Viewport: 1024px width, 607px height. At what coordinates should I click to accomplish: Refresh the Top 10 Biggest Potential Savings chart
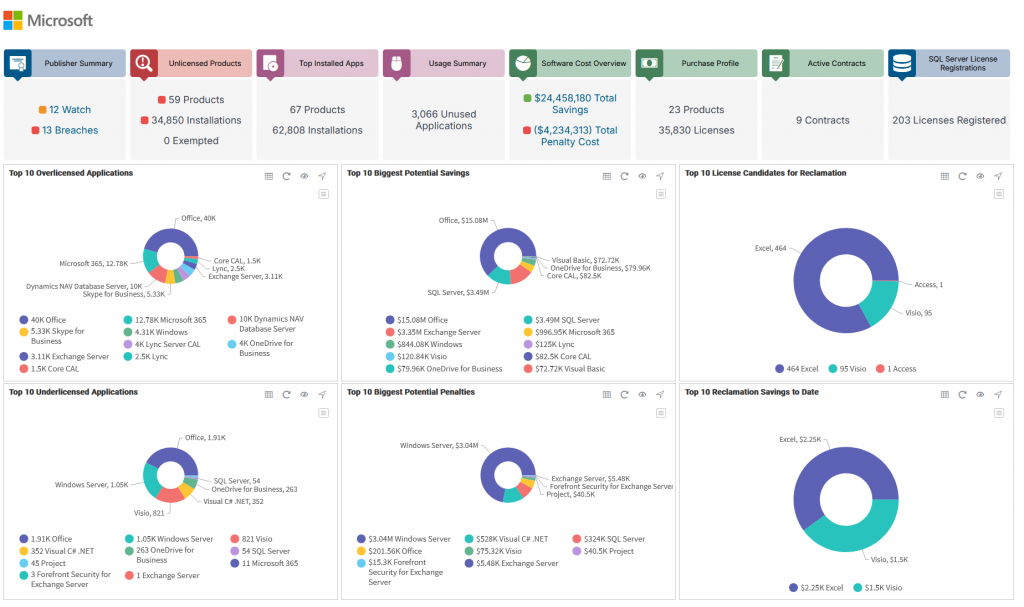click(x=624, y=176)
